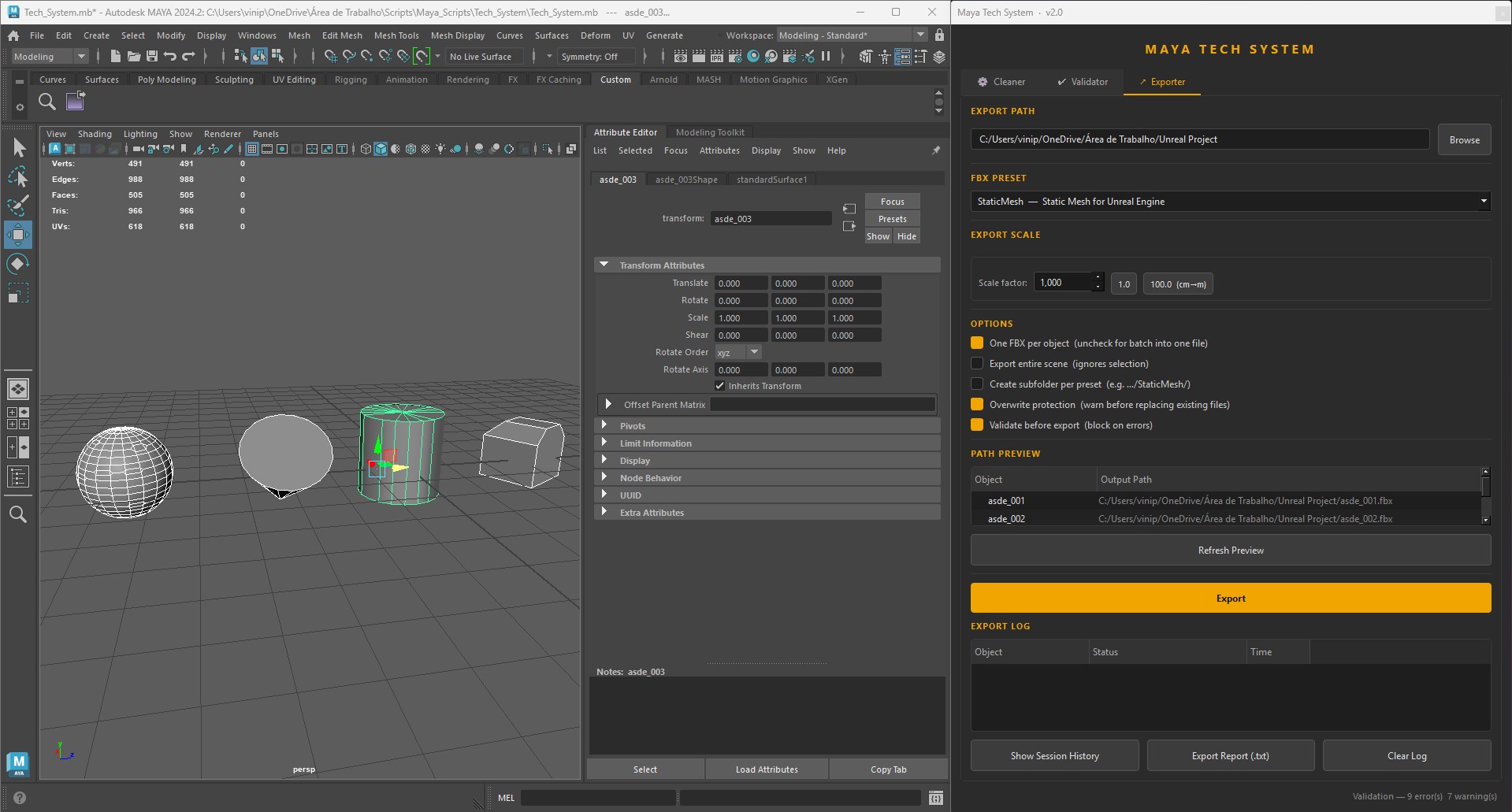Open the asde_003Shape node tab

point(686,180)
